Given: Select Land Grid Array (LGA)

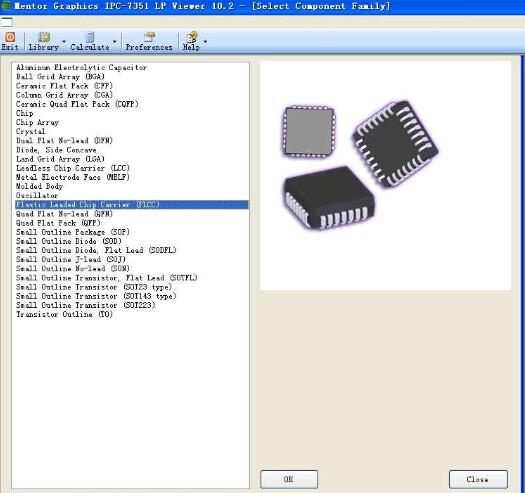Looking at the screenshot, I should click(x=60, y=159).
